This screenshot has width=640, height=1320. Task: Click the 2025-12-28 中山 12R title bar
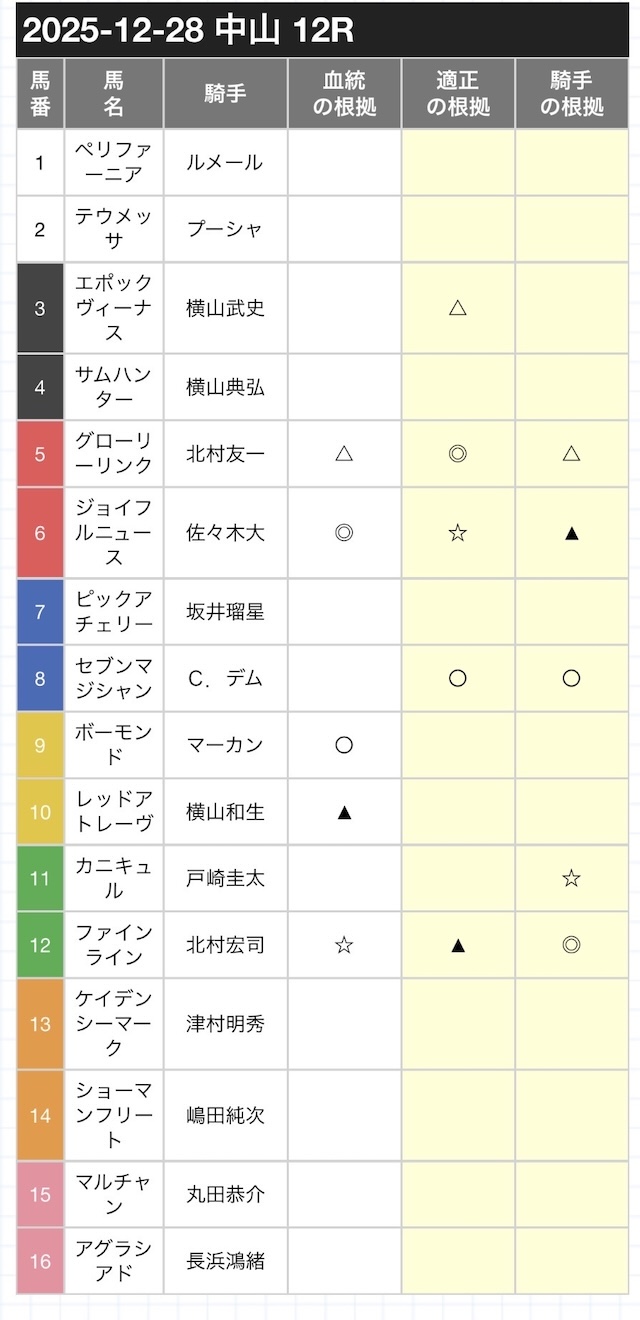[322, 31]
